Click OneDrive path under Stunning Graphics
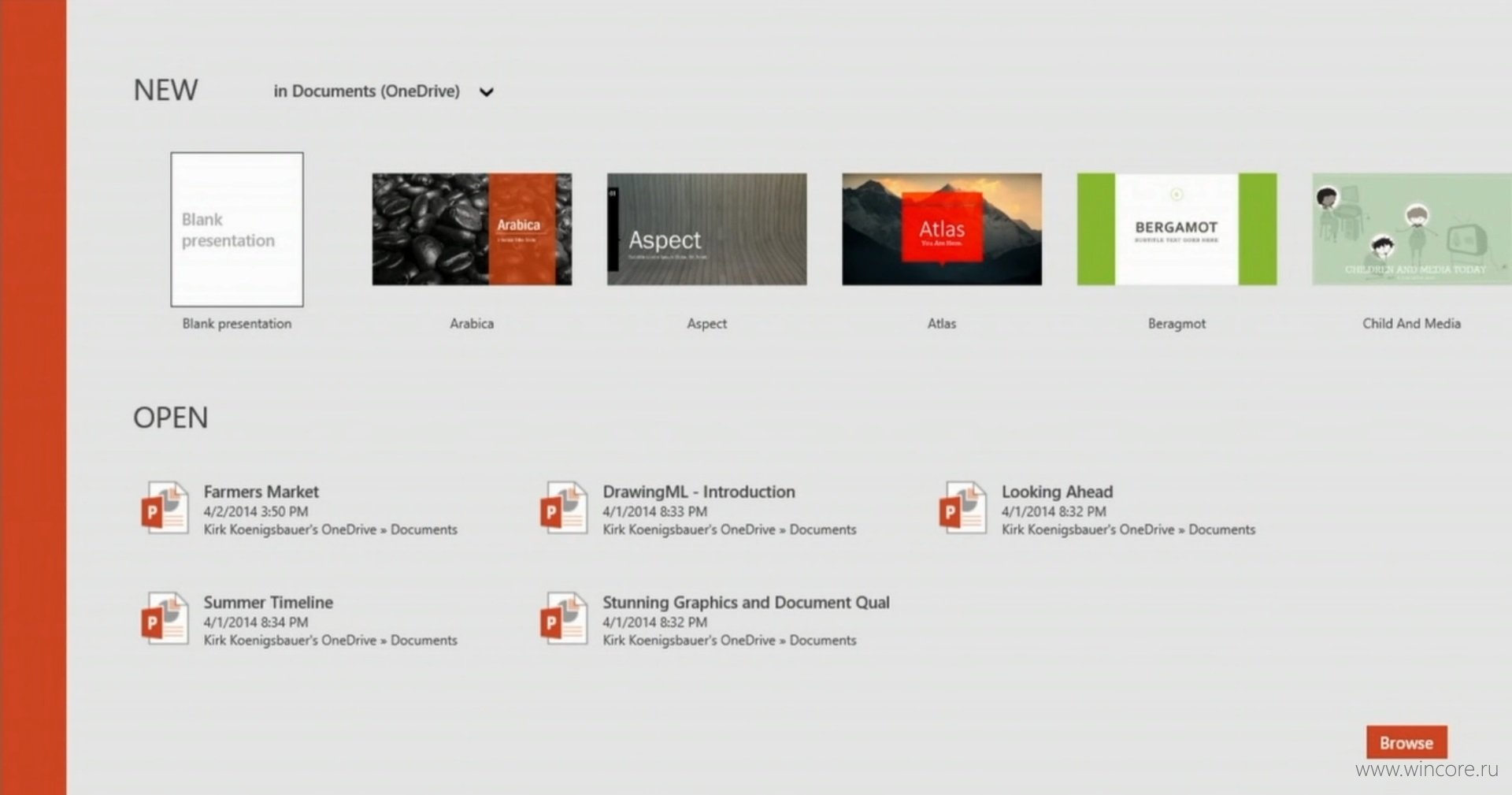This screenshot has height=795, width=1512. tap(729, 640)
